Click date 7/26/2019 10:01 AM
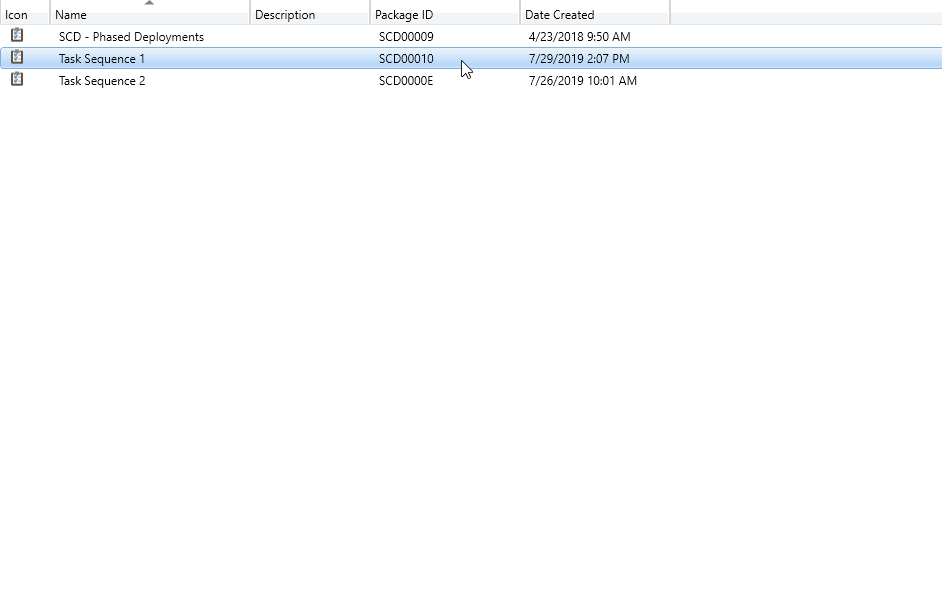The height and width of the screenshot is (591, 942). point(582,80)
